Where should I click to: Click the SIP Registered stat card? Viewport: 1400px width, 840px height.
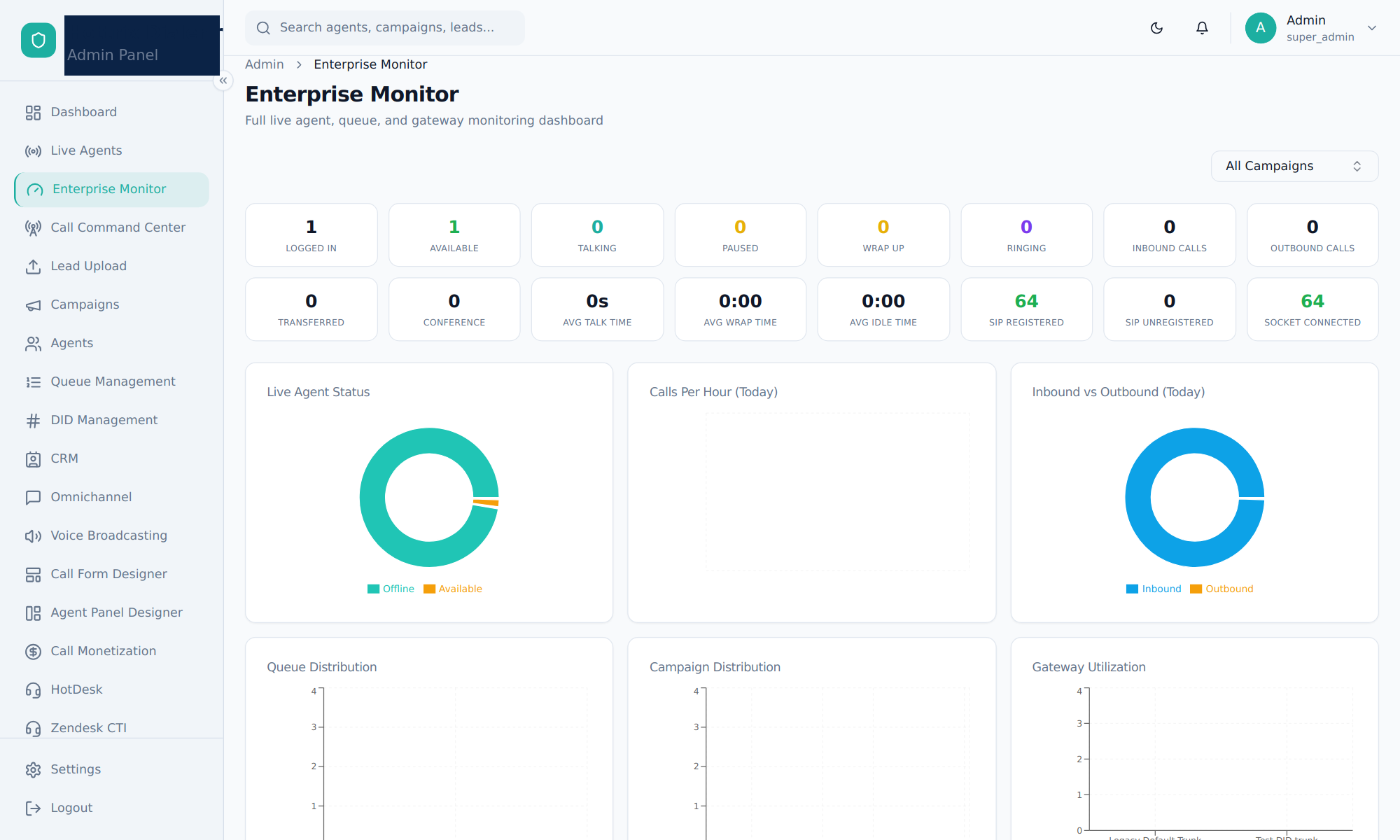point(1026,309)
